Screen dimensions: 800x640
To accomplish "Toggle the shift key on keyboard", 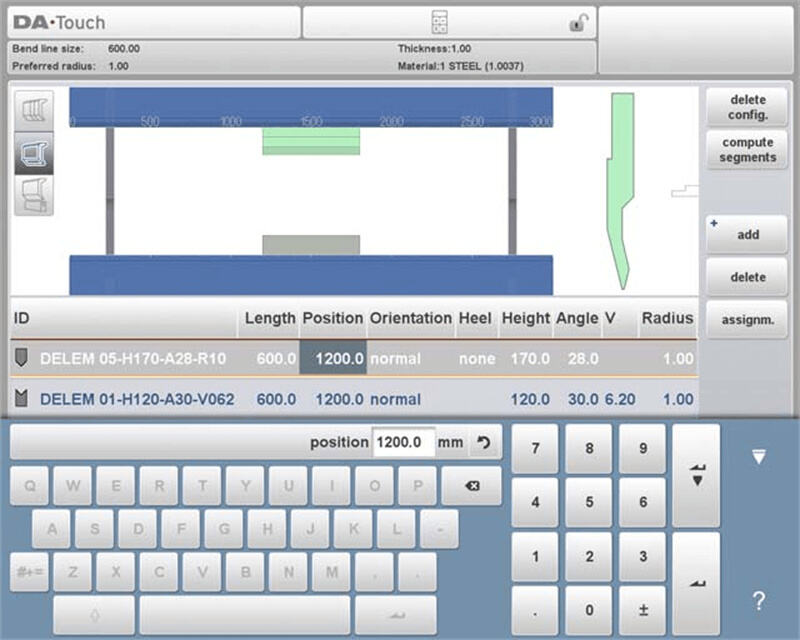I will [95, 614].
